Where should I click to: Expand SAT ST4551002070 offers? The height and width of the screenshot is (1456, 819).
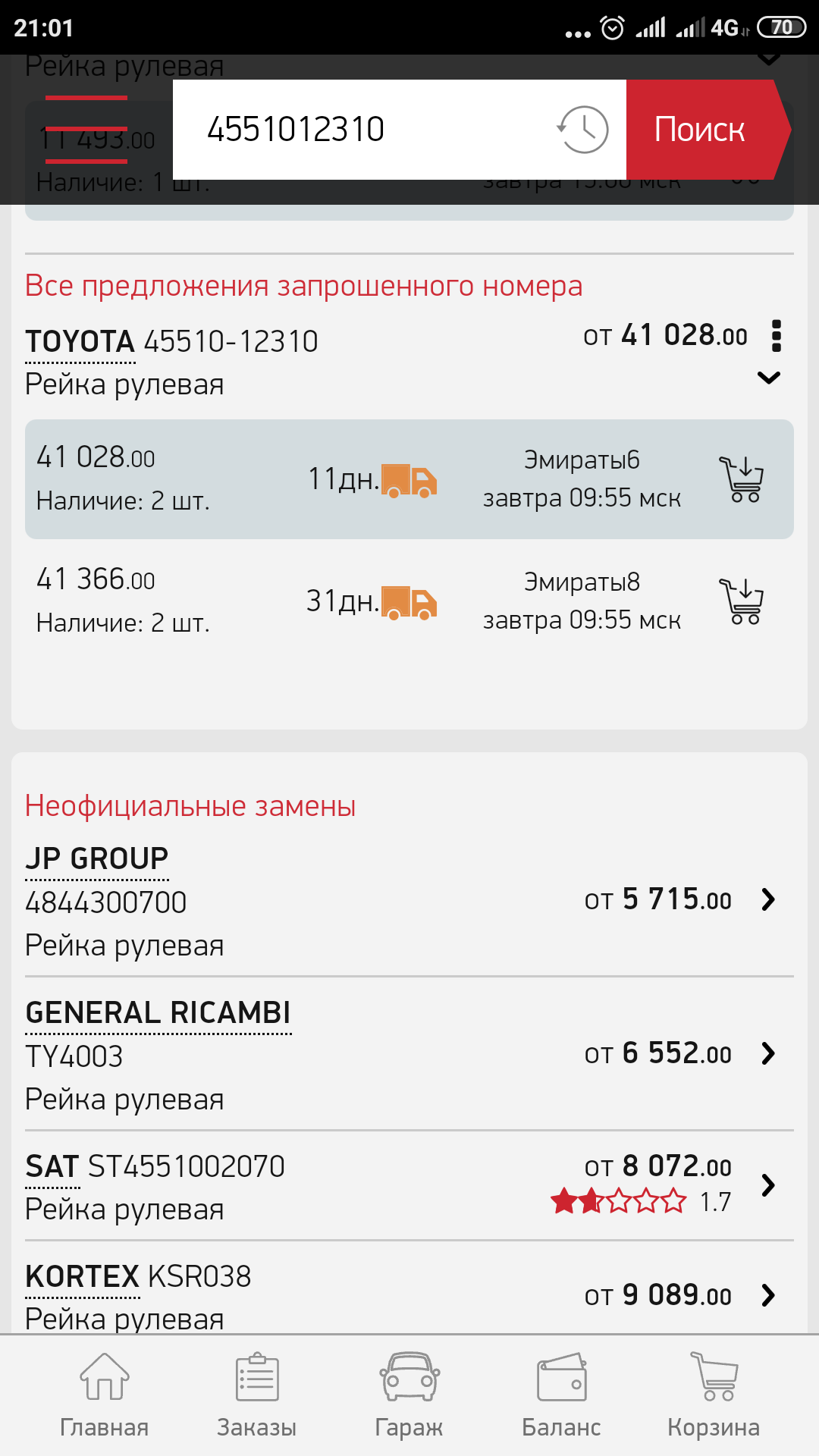tap(768, 1185)
